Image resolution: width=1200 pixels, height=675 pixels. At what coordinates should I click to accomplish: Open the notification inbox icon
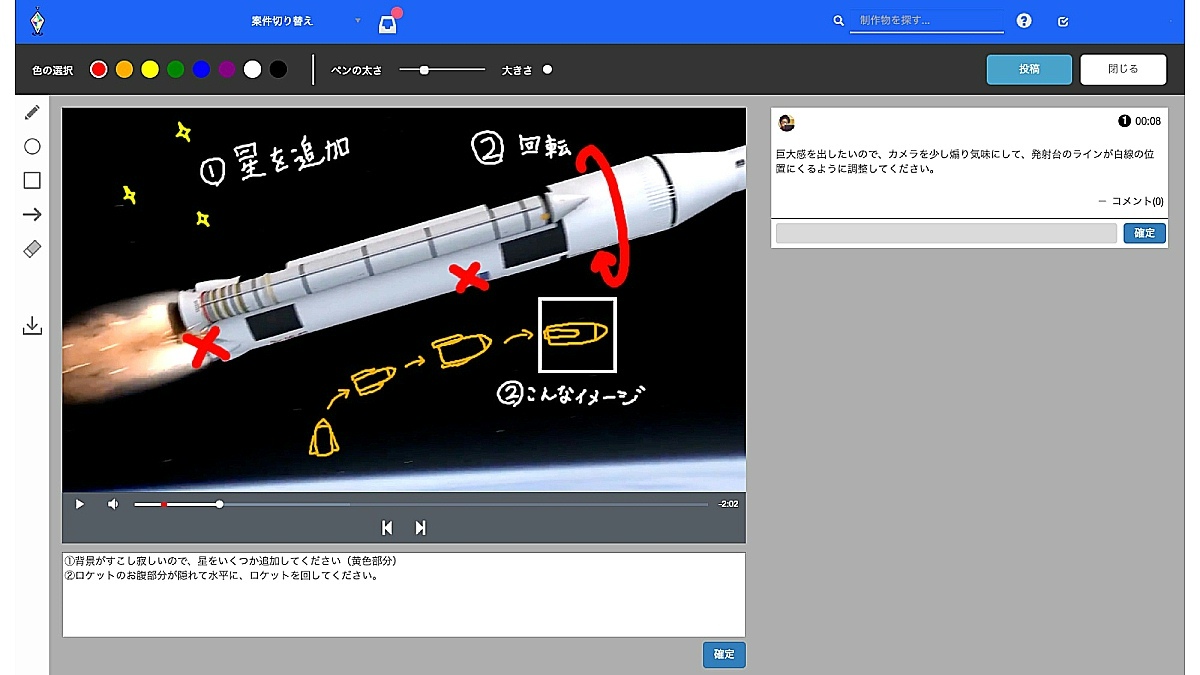(x=388, y=24)
